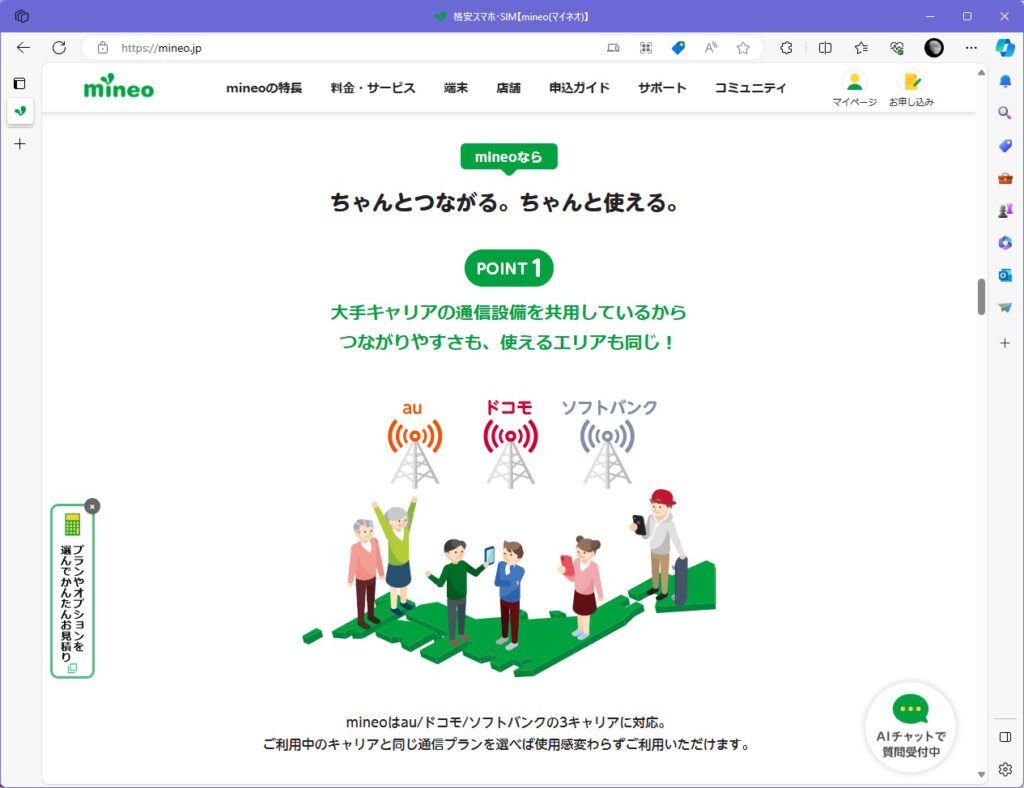Toggle split screen view

pyautogui.click(x=825, y=48)
